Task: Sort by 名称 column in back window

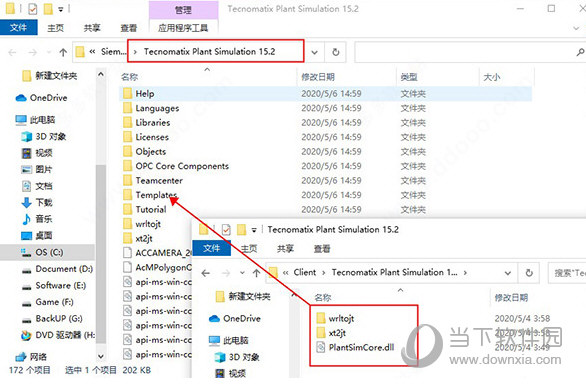Action: (130, 77)
